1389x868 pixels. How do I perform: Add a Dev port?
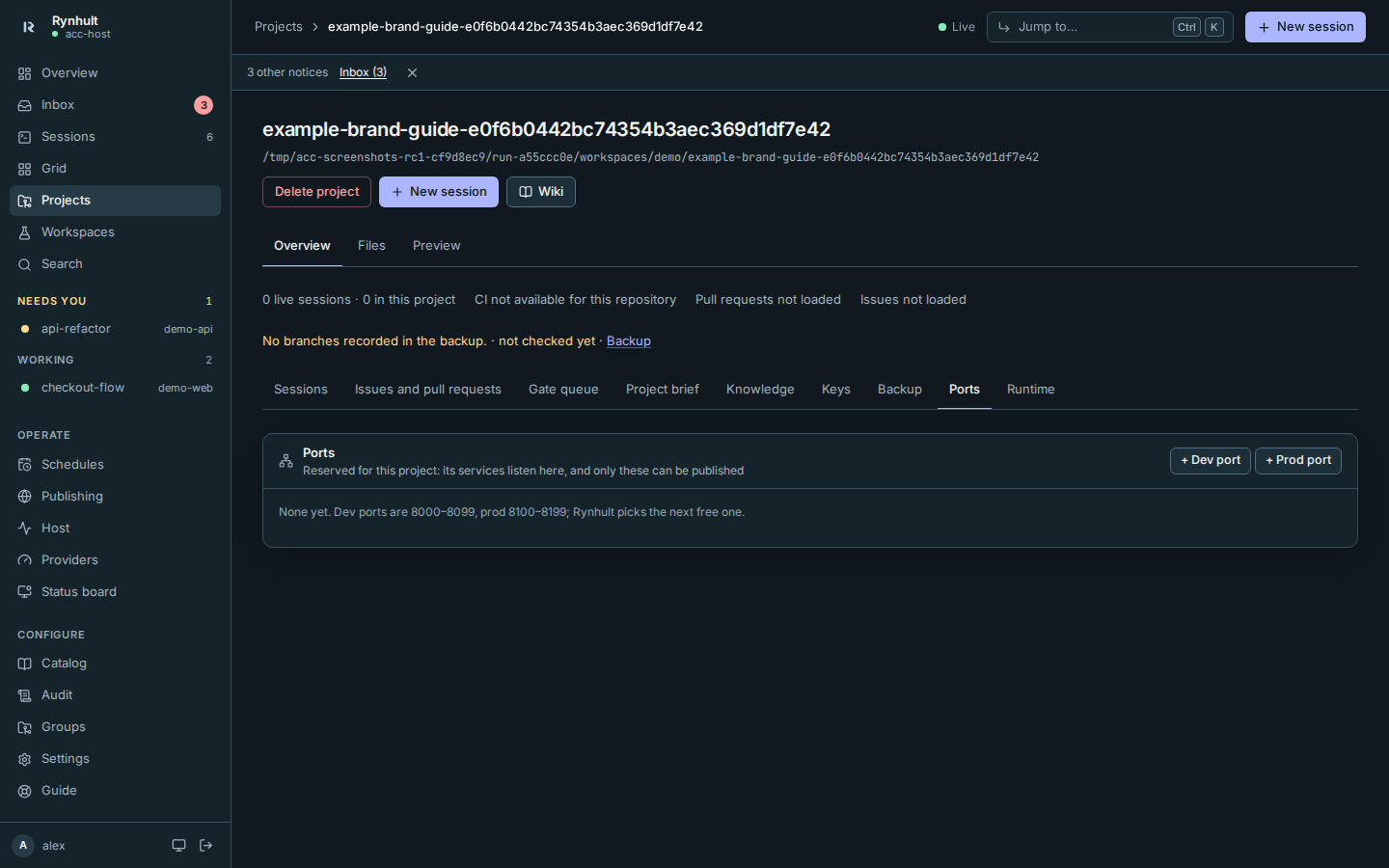(x=1211, y=461)
